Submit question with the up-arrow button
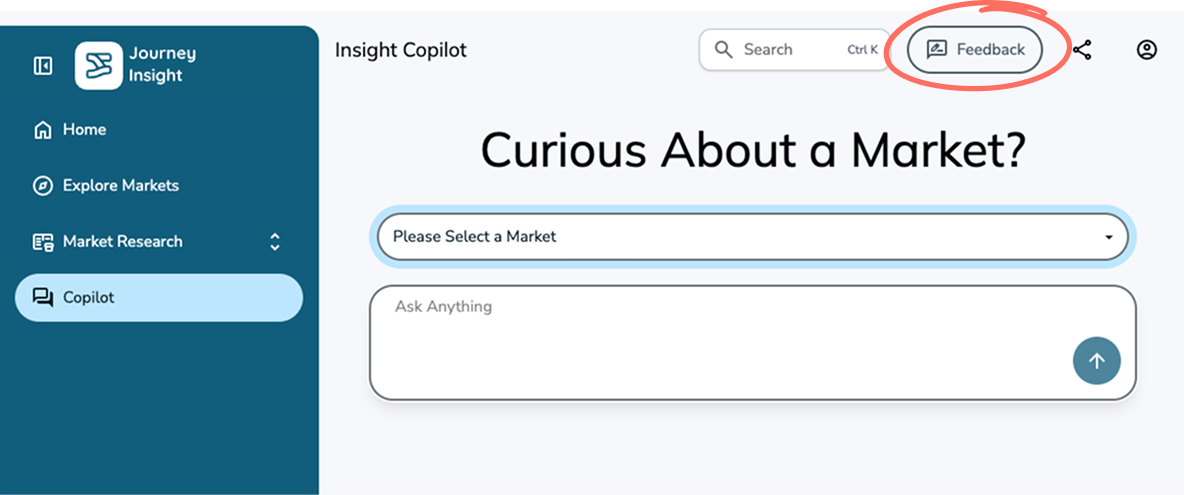The width and height of the screenshot is (1184, 495). pyautogui.click(x=1096, y=361)
